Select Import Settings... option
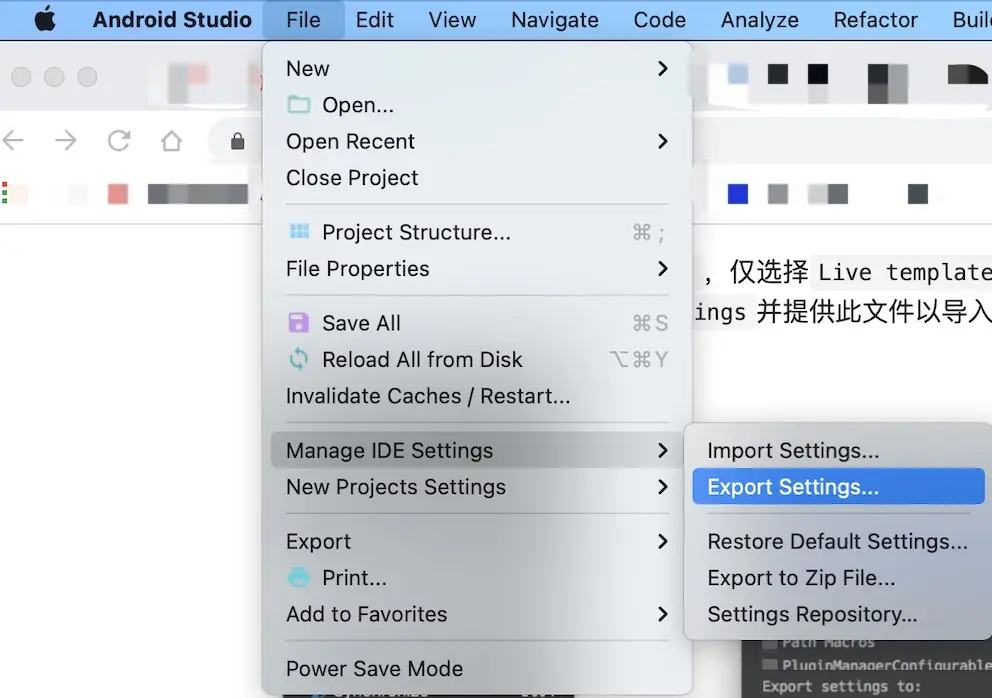The width and height of the screenshot is (992, 698). [x=793, y=451]
